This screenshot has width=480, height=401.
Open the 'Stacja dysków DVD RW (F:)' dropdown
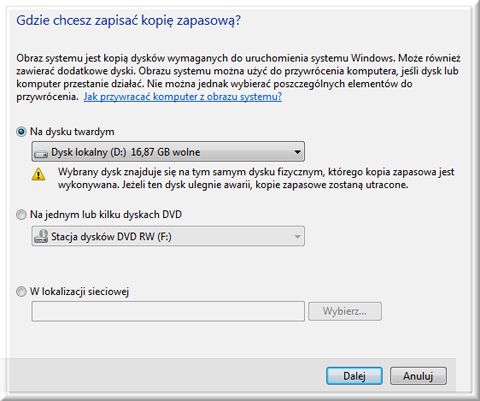tap(168, 236)
